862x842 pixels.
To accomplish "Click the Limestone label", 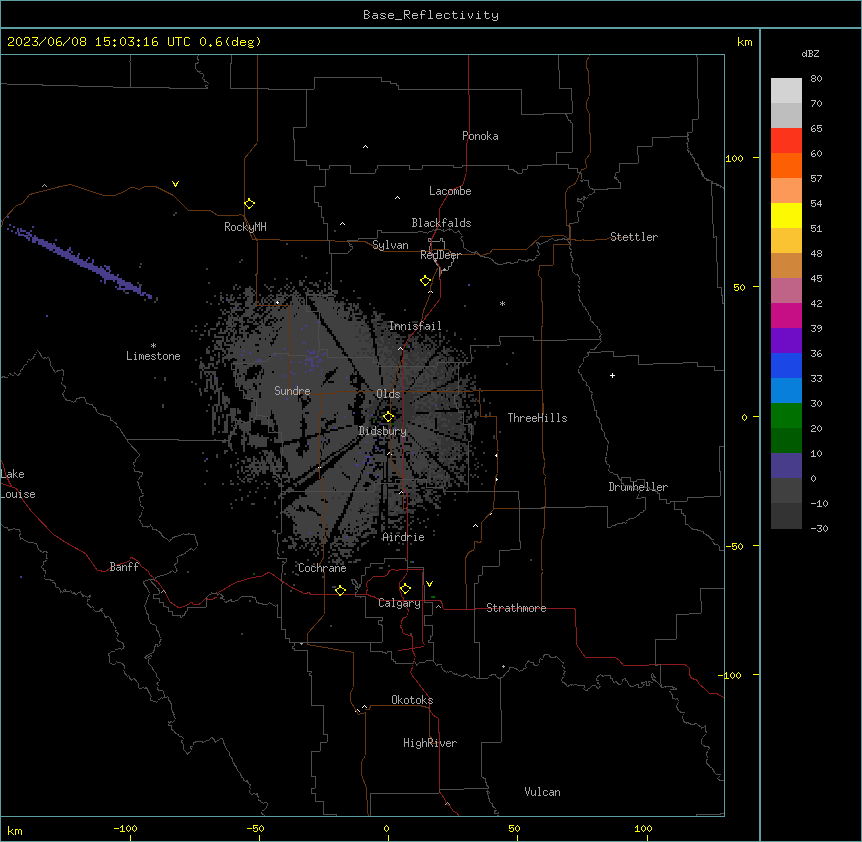I will tap(153, 356).
